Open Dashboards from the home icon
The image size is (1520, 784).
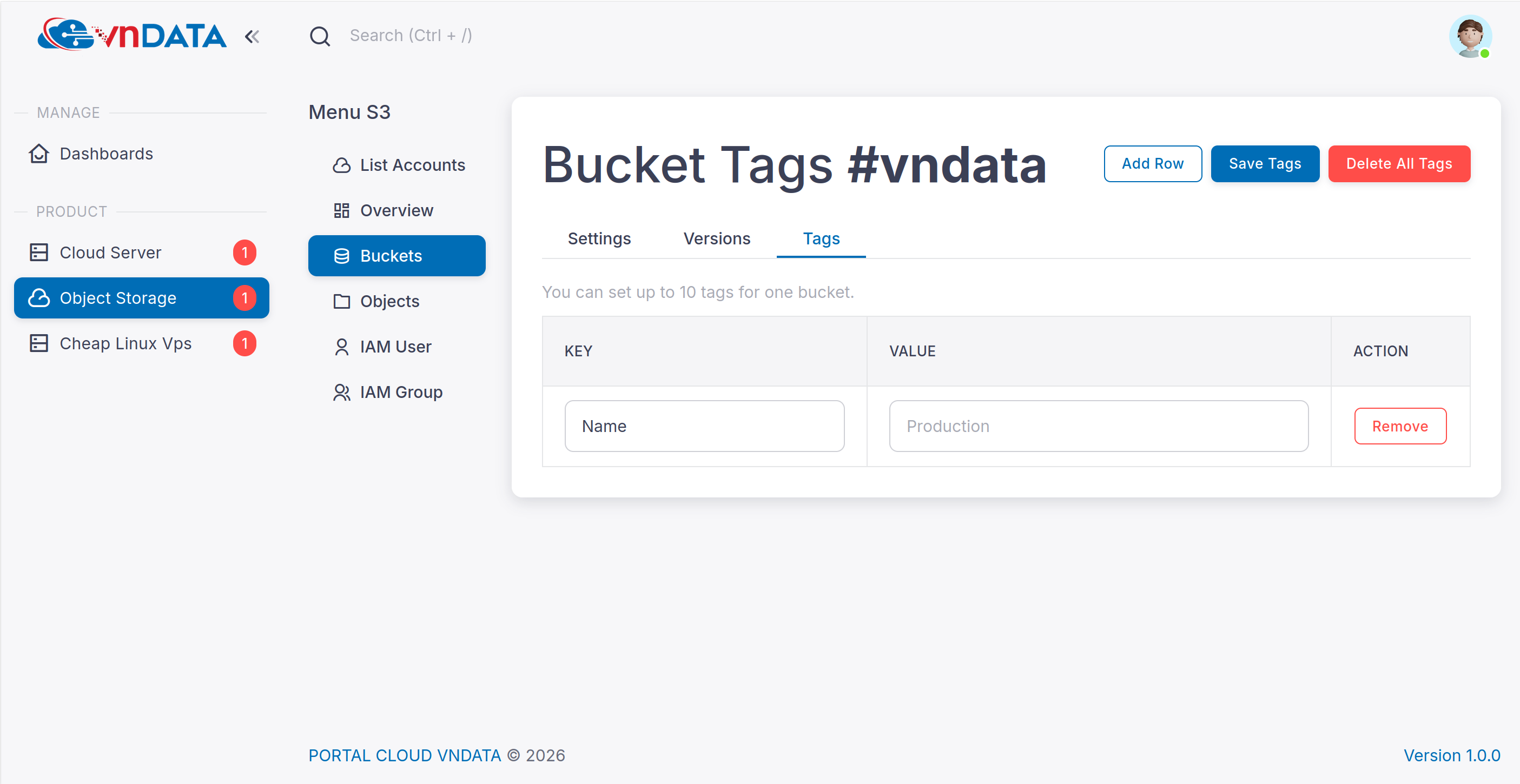pyautogui.click(x=39, y=154)
